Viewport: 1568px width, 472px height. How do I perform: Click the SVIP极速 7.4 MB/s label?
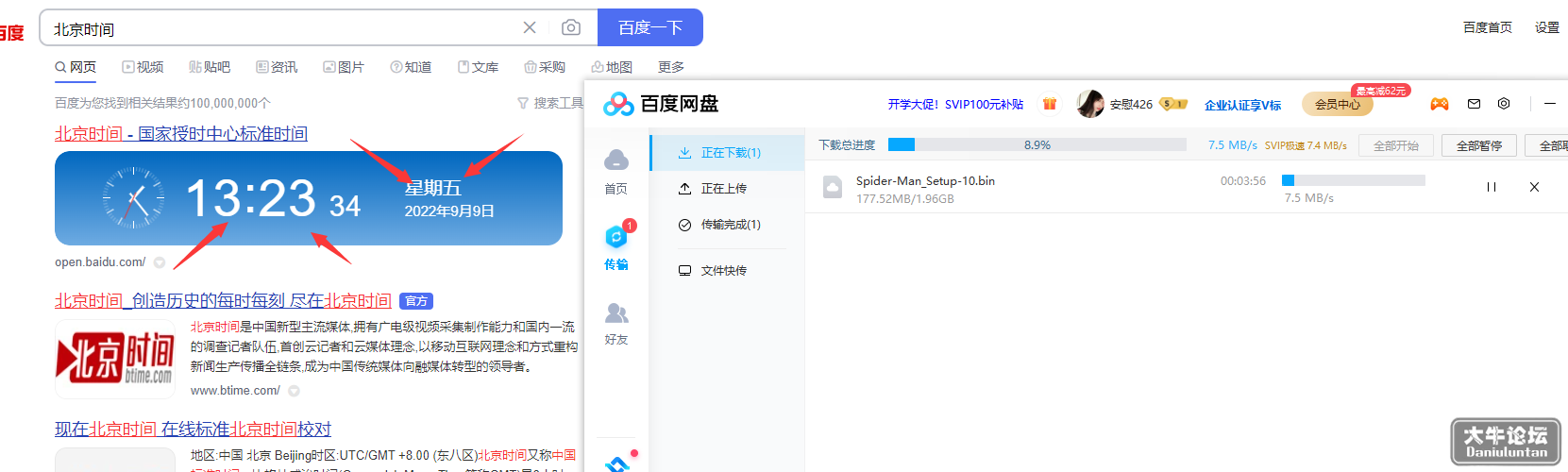click(x=1306, y=145)
